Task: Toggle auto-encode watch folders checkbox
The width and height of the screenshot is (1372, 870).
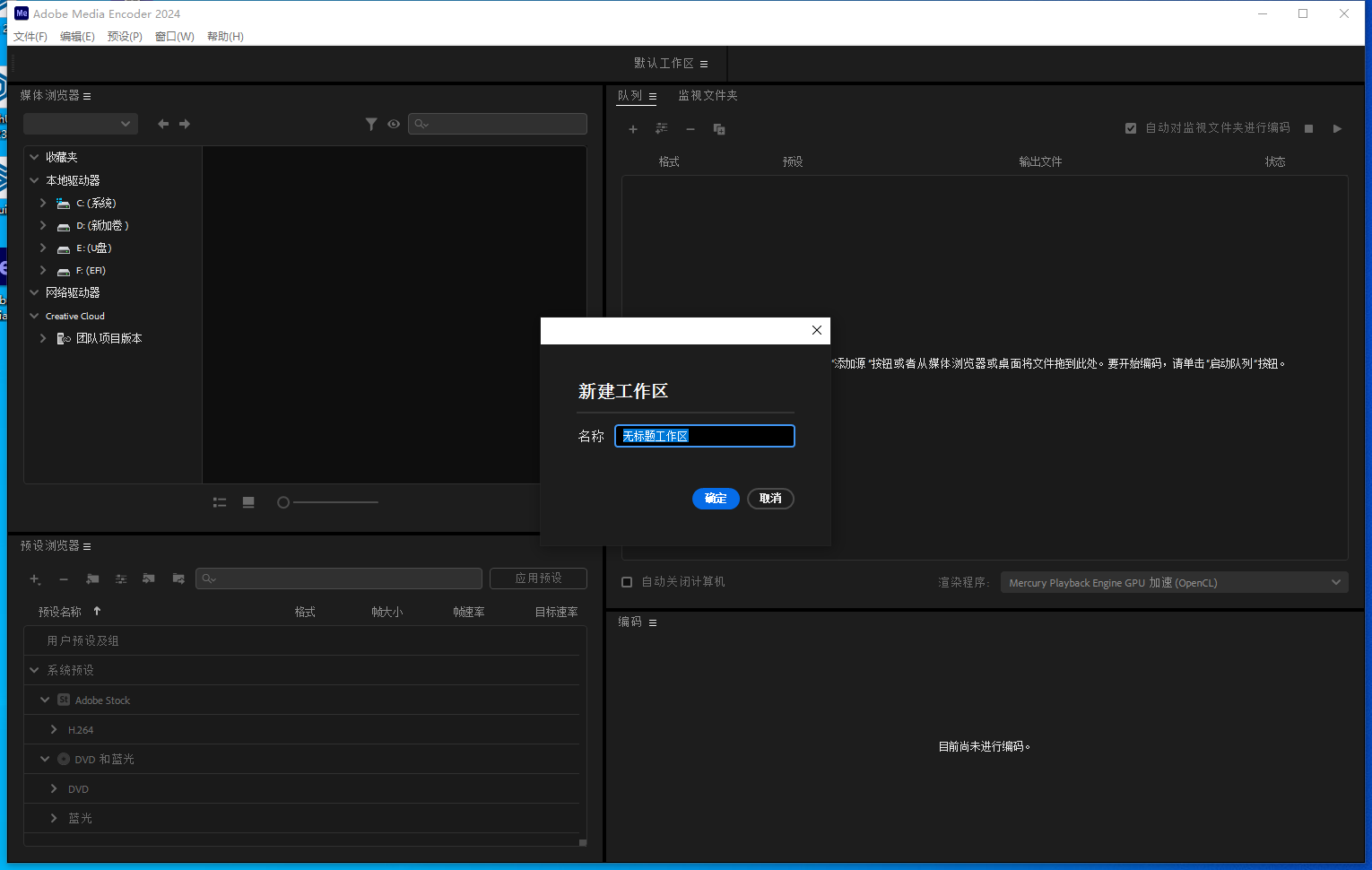Action: [x=1131, y=128]
